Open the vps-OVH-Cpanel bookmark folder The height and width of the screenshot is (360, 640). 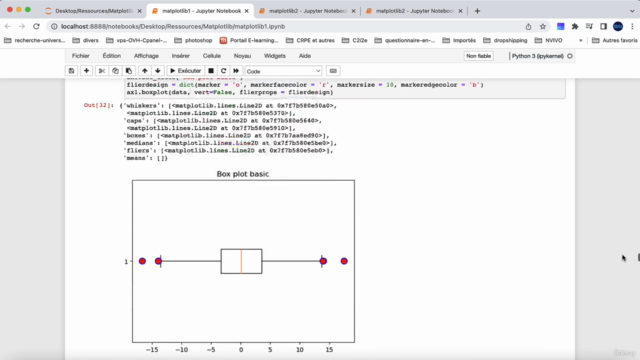tap(137, 40)
